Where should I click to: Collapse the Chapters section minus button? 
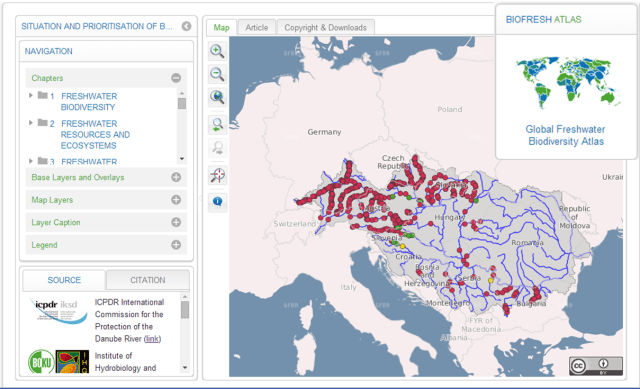point(176,78)
